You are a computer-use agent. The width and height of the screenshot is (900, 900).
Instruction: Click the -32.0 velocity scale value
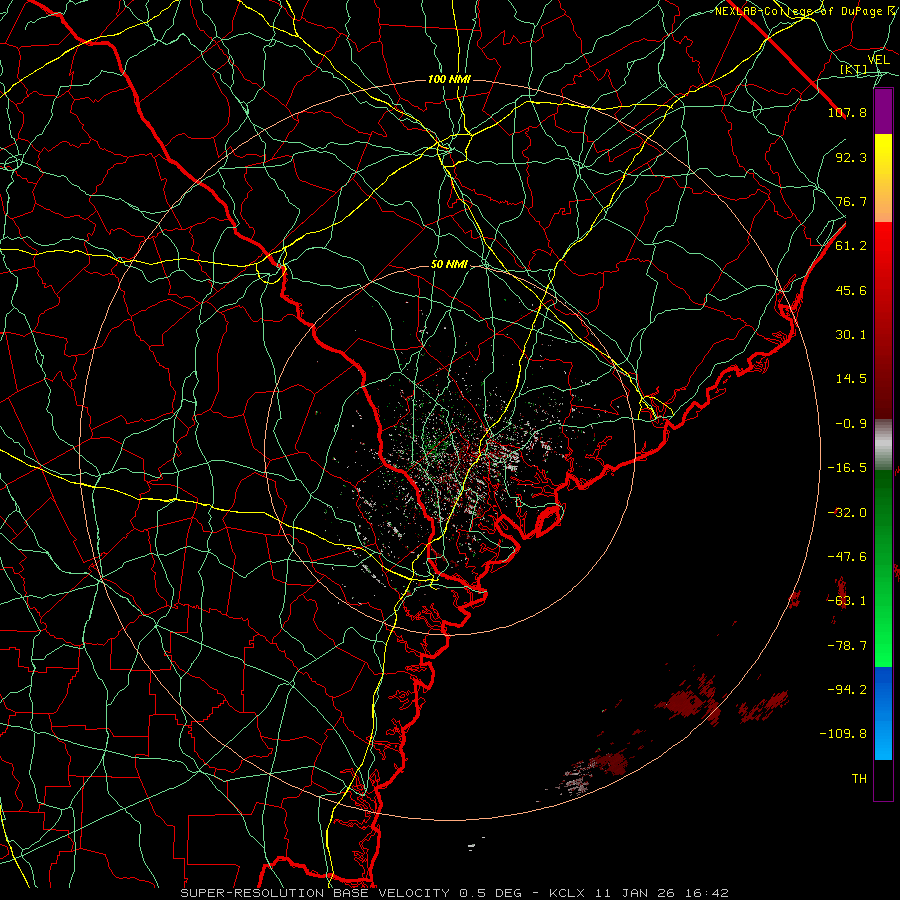coord(847,513)
